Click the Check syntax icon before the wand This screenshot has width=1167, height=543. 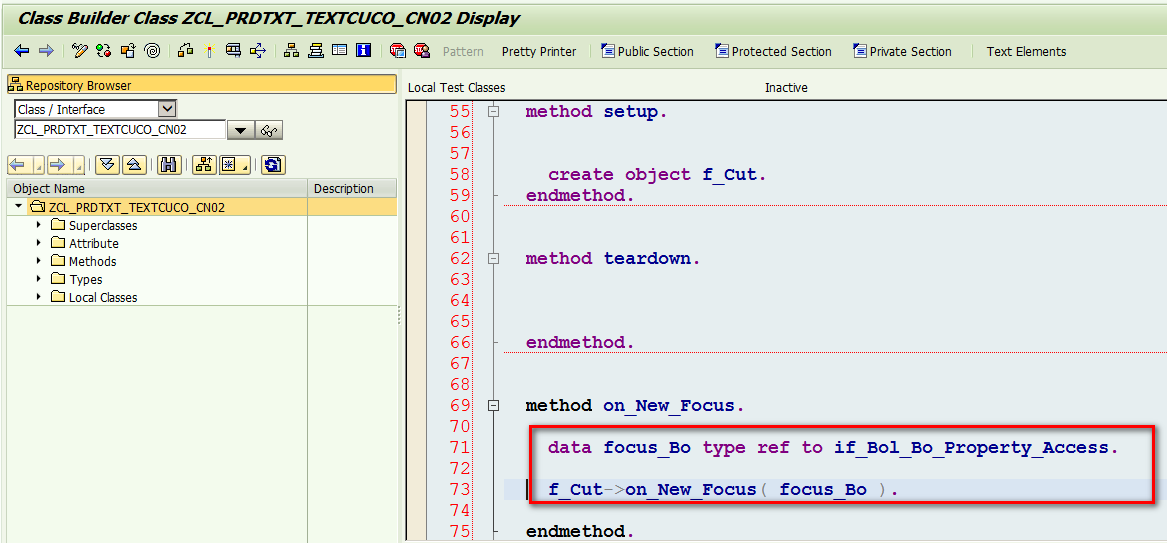coord(186,51)
